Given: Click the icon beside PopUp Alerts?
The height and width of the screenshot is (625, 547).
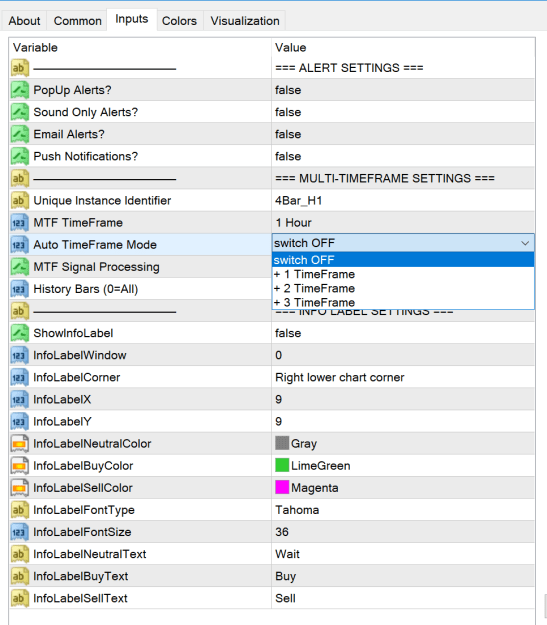Looking at the screenshot, I should pyautogui.click(x=20, y=90).
